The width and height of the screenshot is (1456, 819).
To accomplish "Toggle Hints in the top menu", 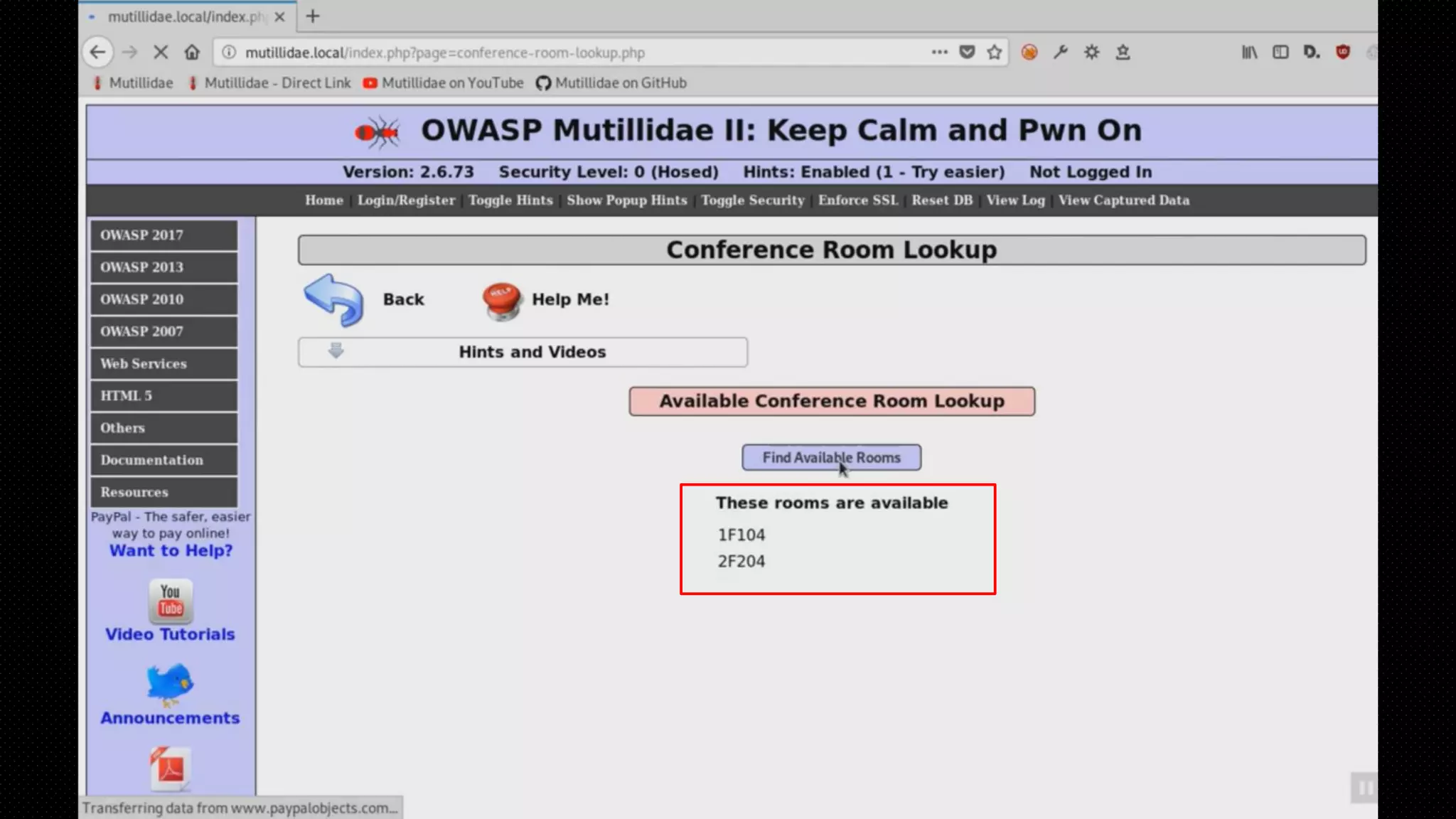I will (510, 200).
